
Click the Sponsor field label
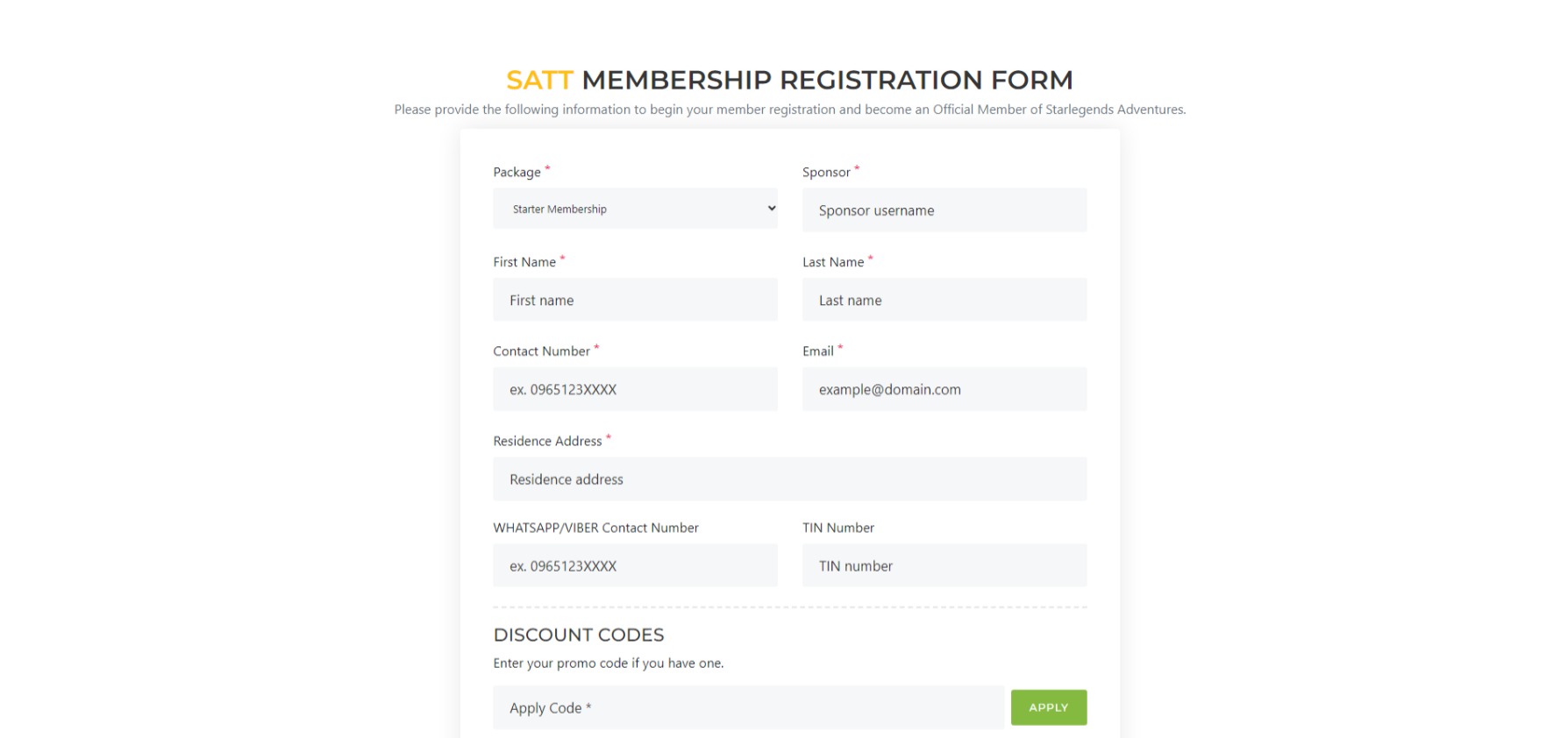click(x=825, y=172)
